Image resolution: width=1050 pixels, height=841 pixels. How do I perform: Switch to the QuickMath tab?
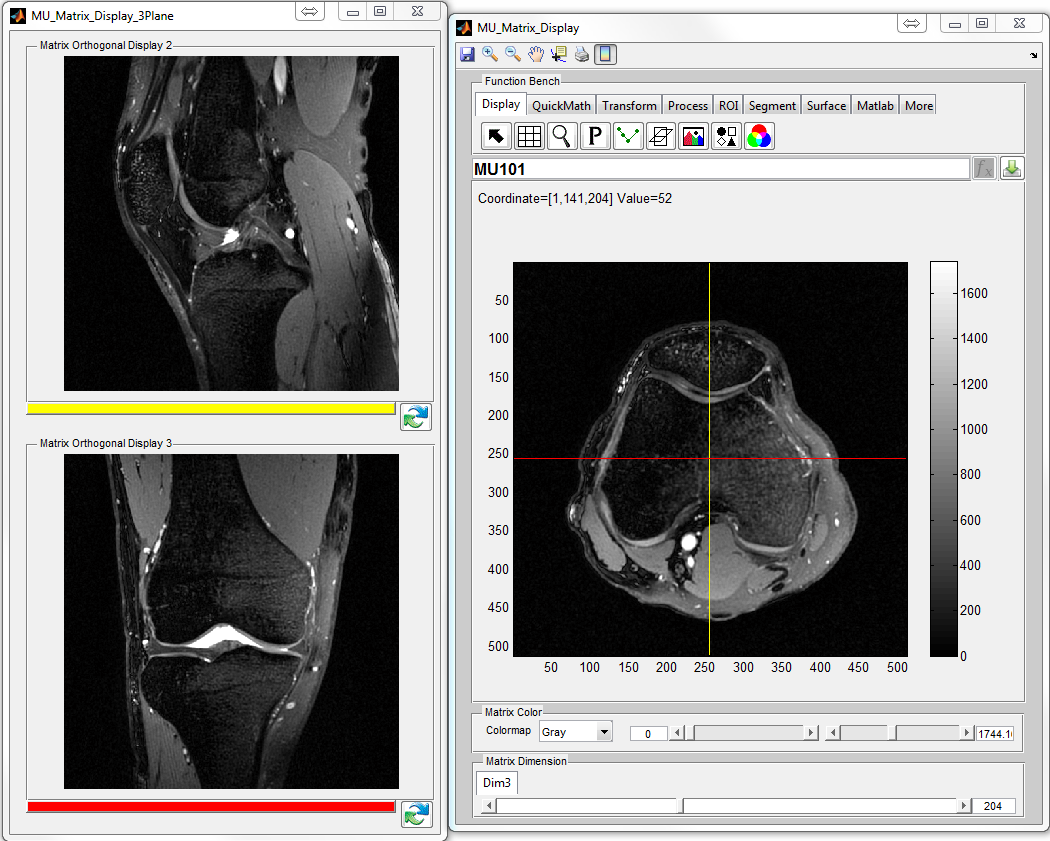562,105
